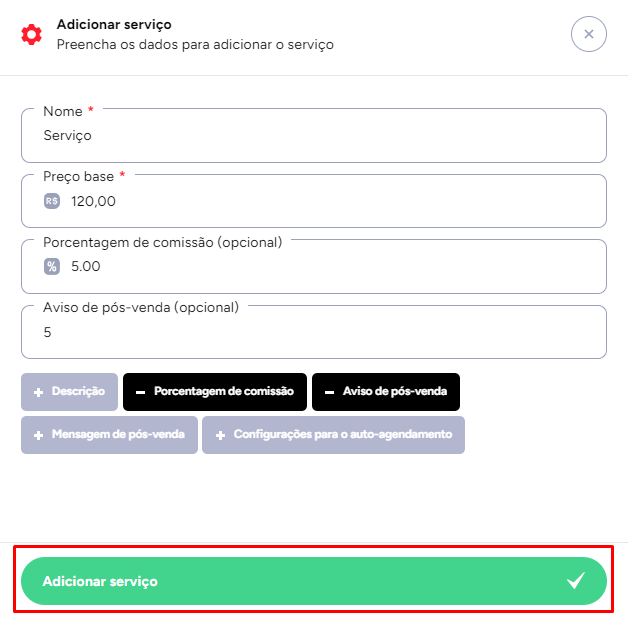628x617 pixels.
Task: Edit the Aviso de pós-venda input
Action: [x=313, y=332]
